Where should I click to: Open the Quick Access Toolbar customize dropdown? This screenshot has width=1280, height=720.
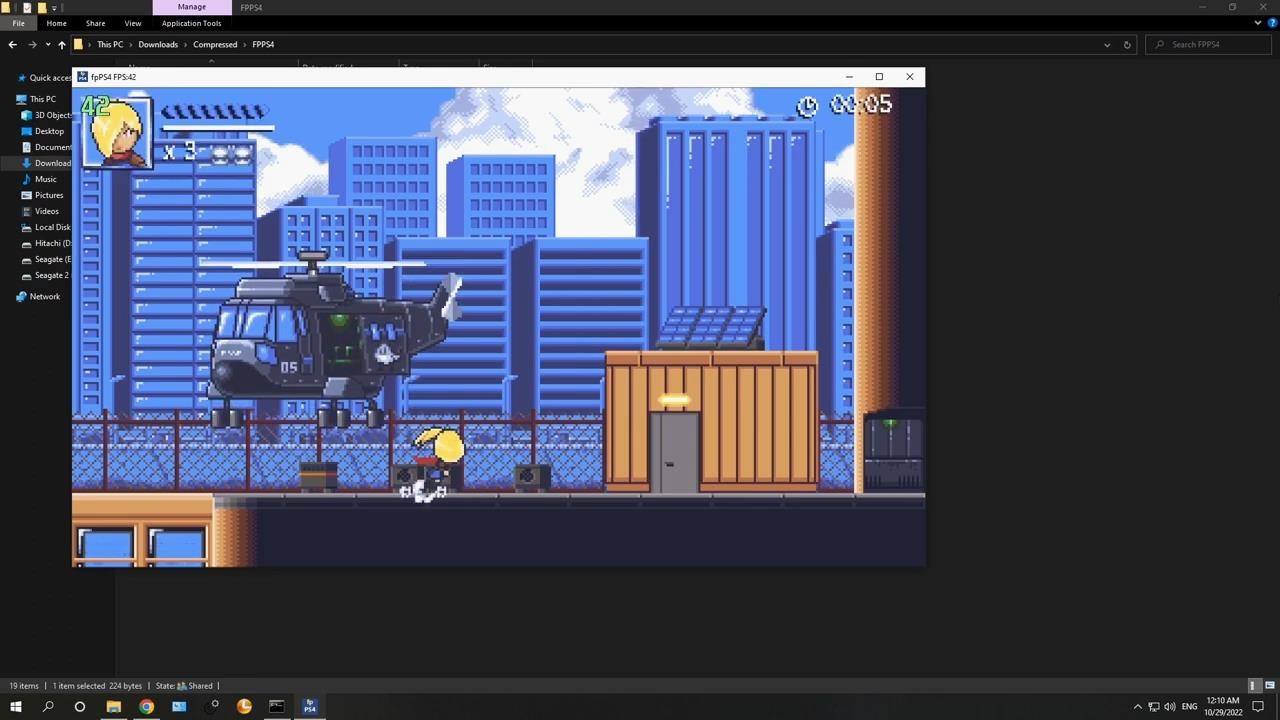pos(54,8)
